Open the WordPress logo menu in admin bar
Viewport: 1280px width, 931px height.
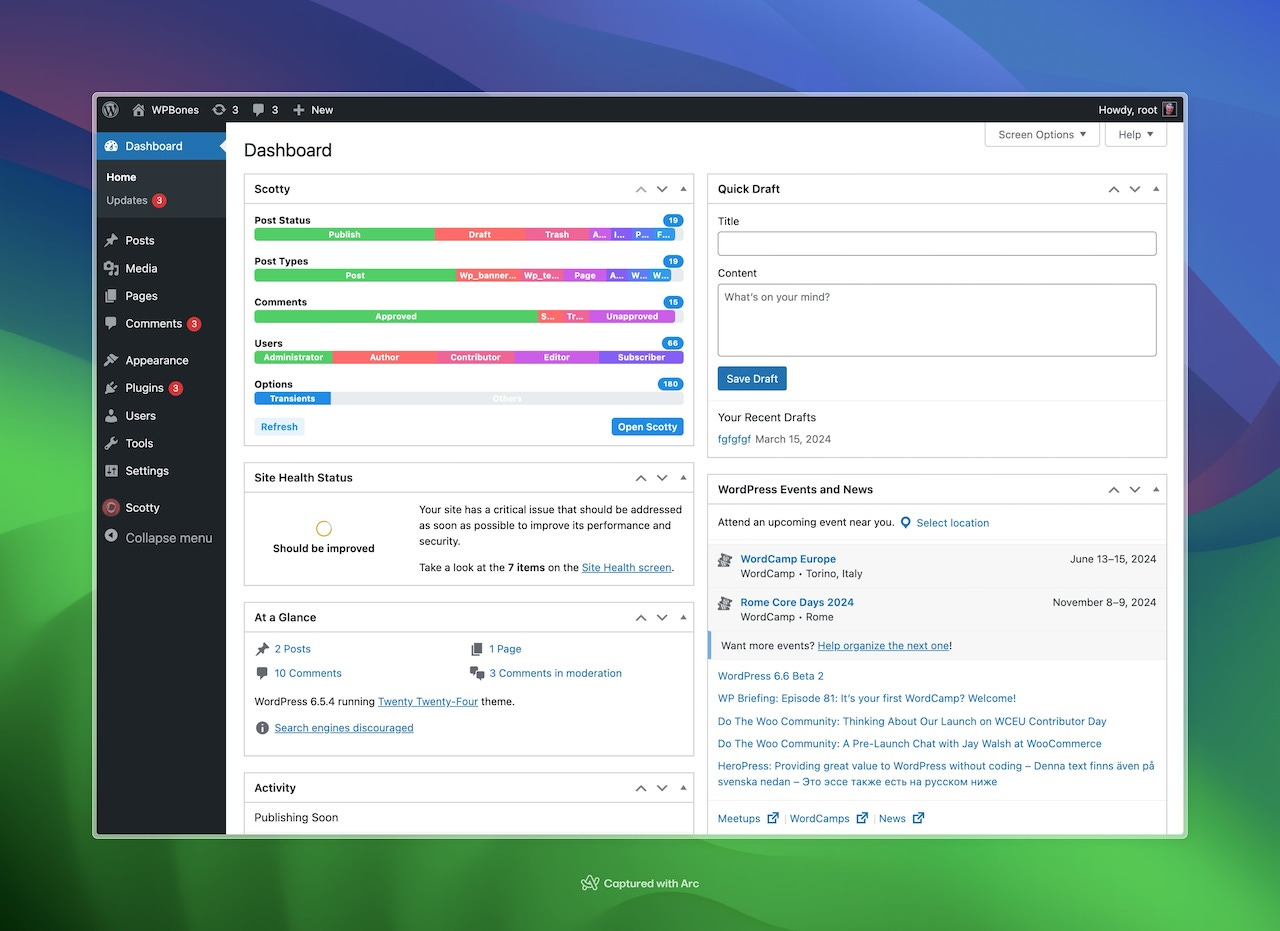point(111,110)
